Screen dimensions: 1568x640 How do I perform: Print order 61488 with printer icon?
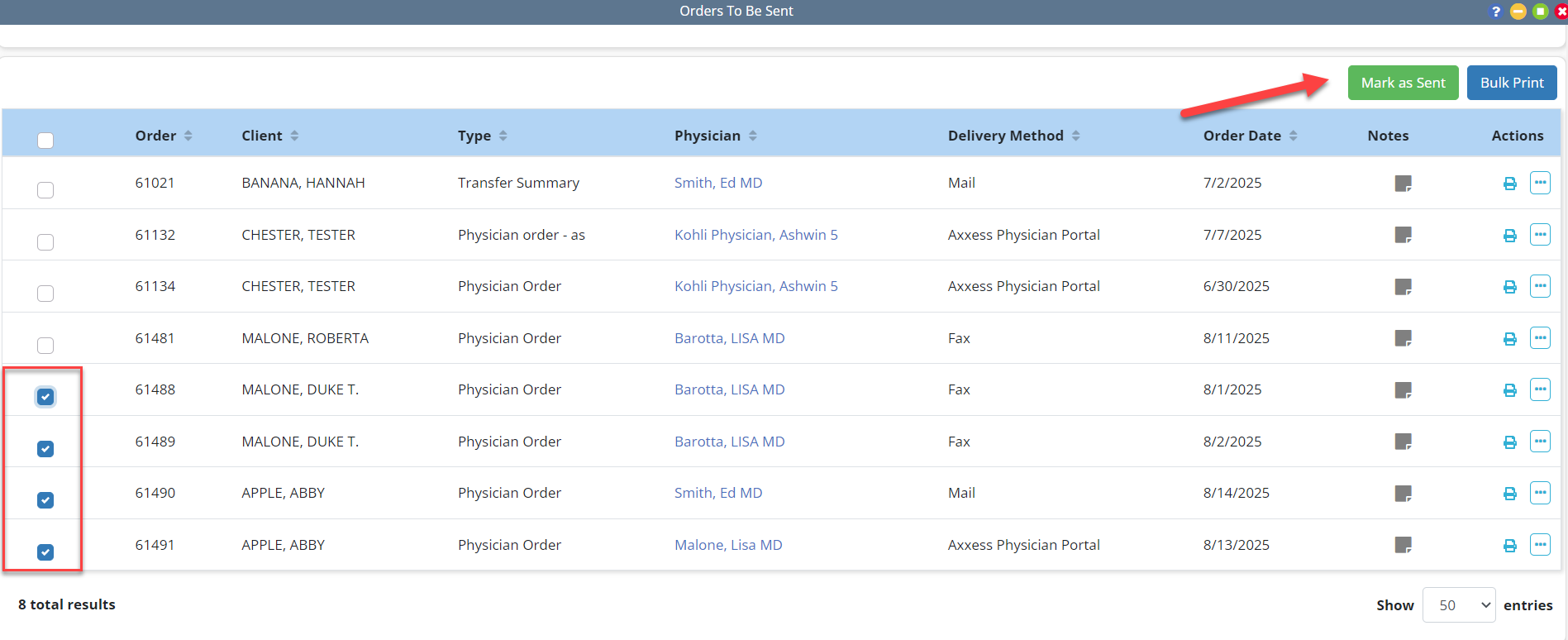[x=1509, y=390]
